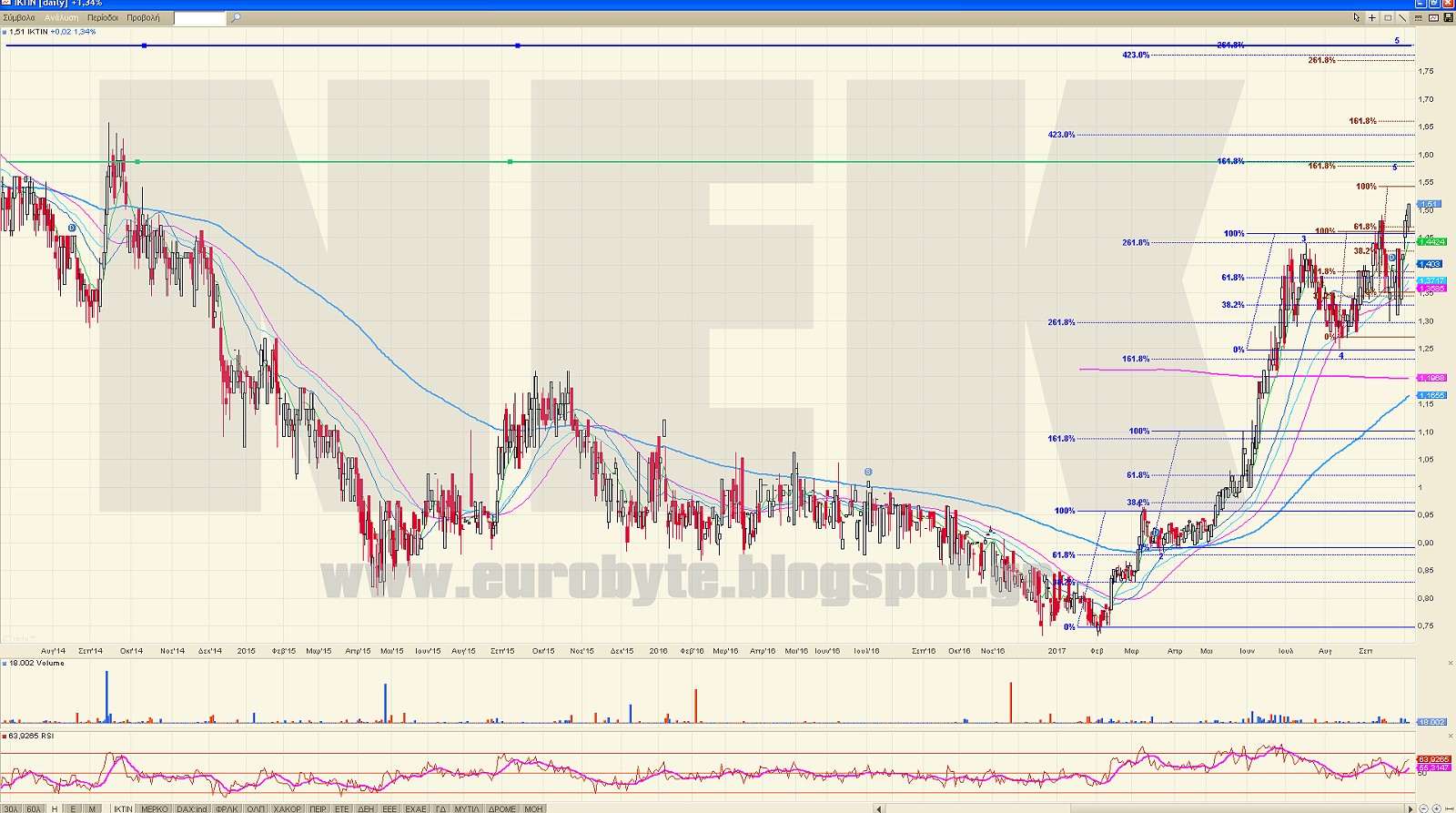Viewport: 1456px width, 813px height.
Task: Open the ΓΔ symbol tab
Action: [x=440, y=808]
